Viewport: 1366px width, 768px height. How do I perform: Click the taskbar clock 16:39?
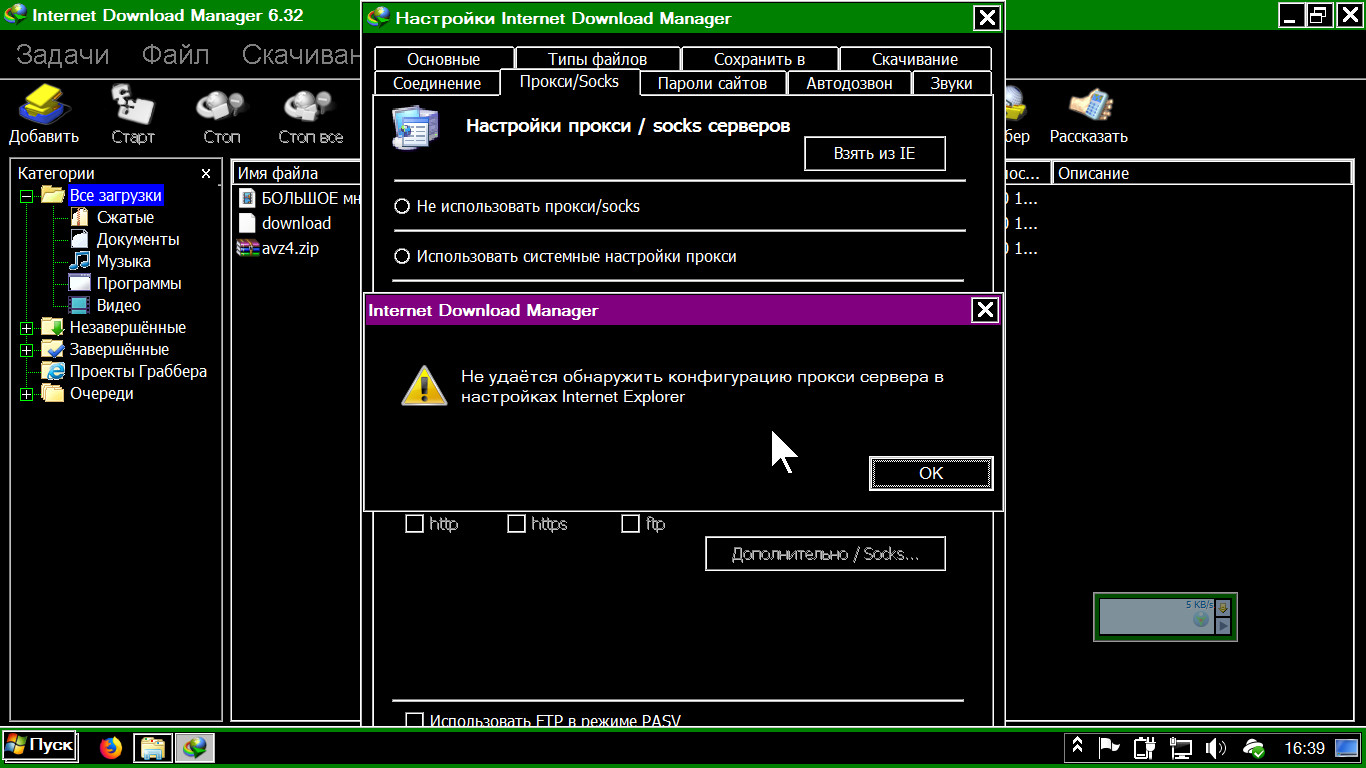[x=1305, y=748]
